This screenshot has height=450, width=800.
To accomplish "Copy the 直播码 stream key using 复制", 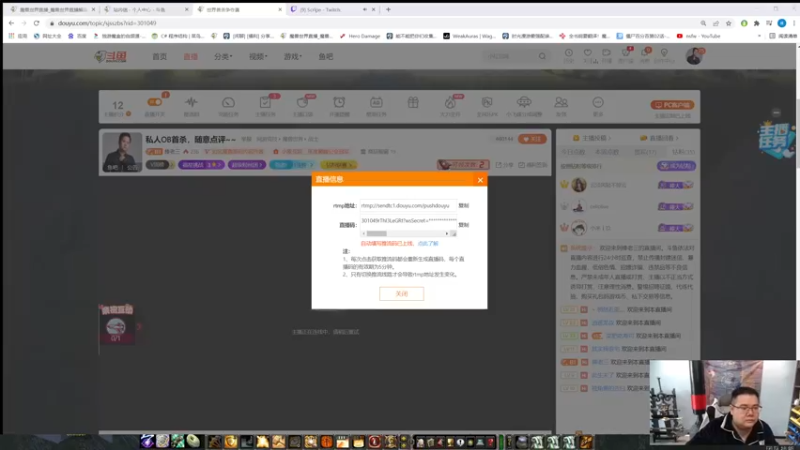I will pyautogui.click(x=463, y=225).
